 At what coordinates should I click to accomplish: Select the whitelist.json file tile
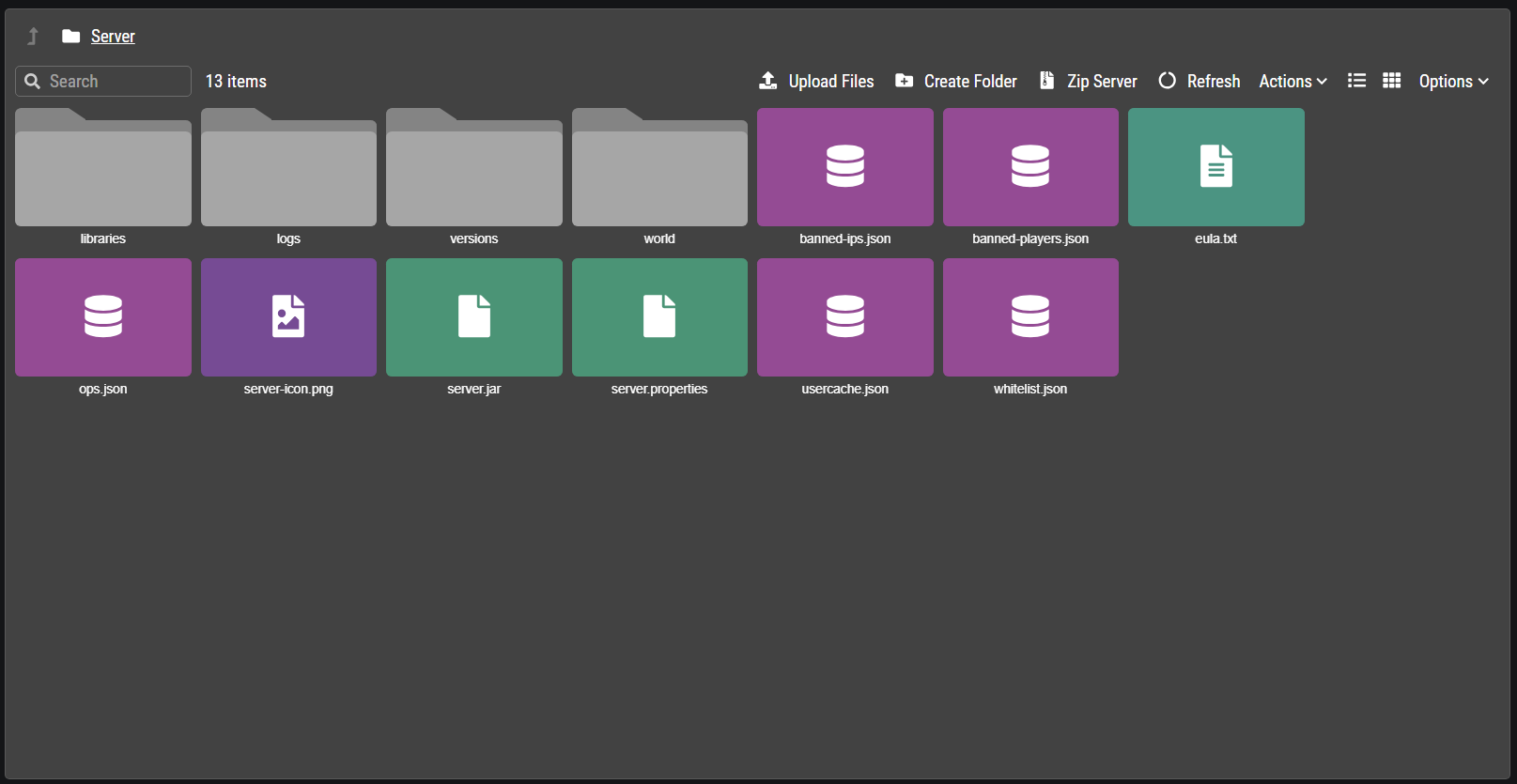(1030, 317)
